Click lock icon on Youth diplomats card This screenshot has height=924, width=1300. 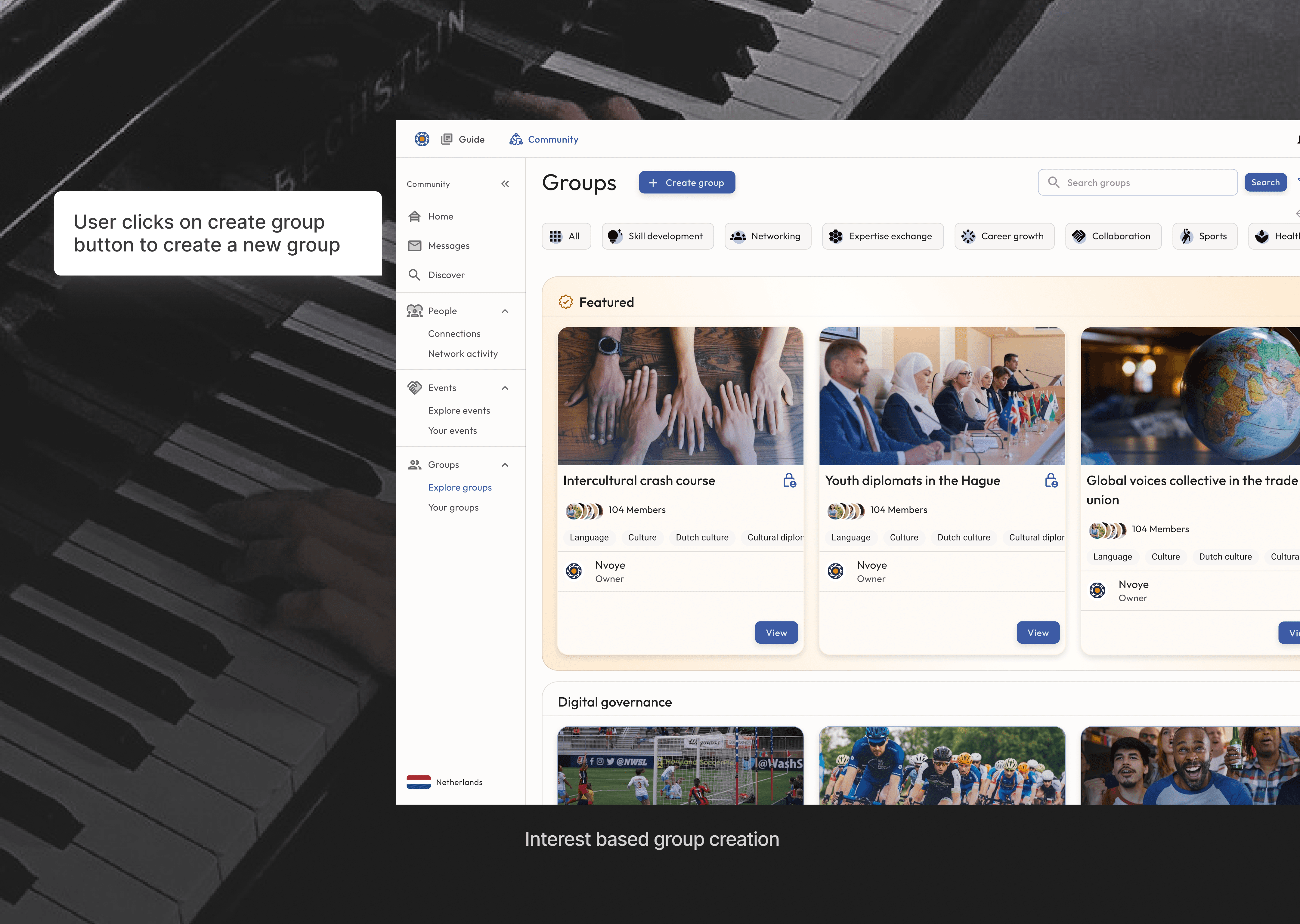point(1051,480)
